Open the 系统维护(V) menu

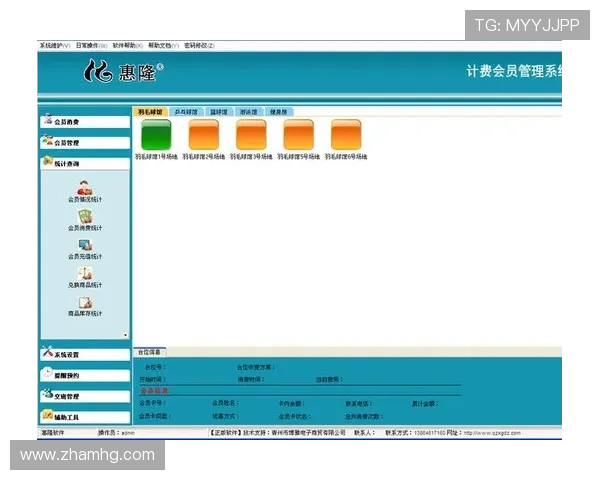[55, 46]
